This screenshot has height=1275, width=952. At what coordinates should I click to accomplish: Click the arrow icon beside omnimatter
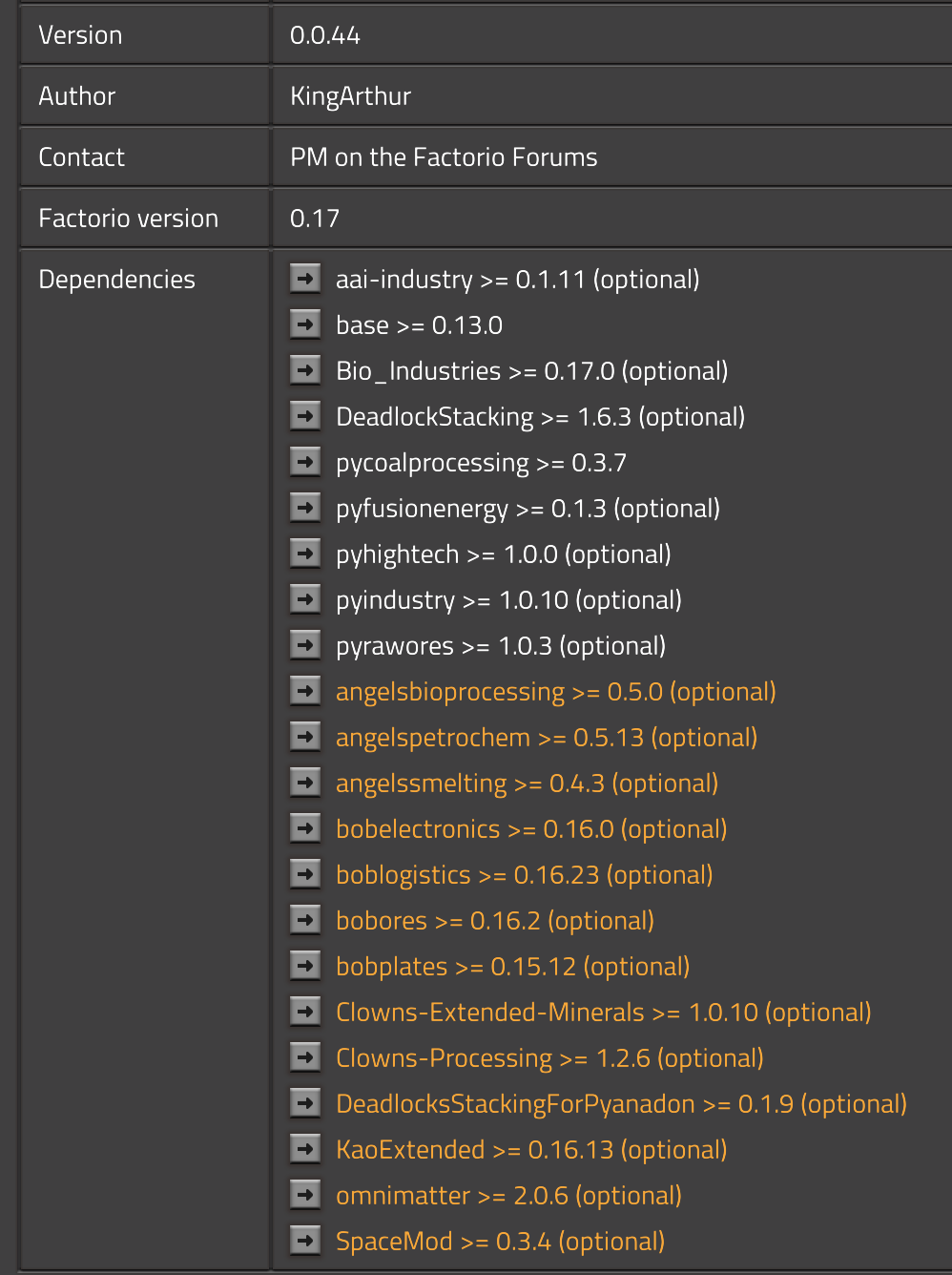pos(305,1195)
